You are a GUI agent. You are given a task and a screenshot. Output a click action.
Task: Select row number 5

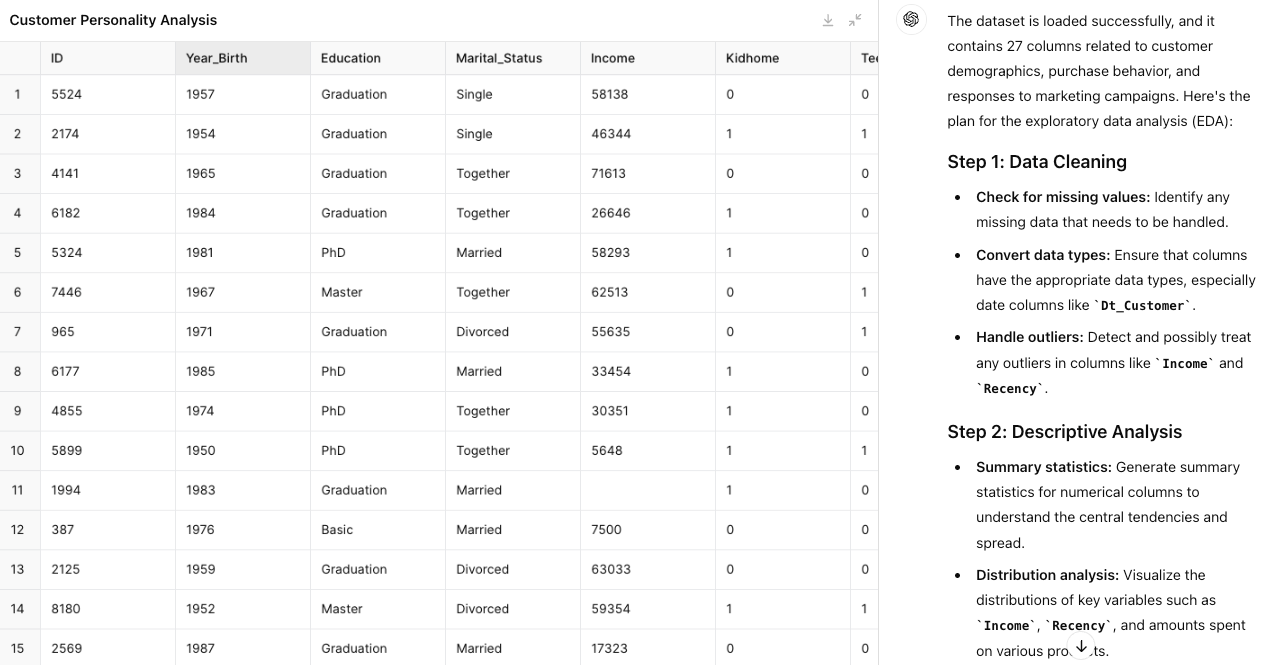(18, 253)
